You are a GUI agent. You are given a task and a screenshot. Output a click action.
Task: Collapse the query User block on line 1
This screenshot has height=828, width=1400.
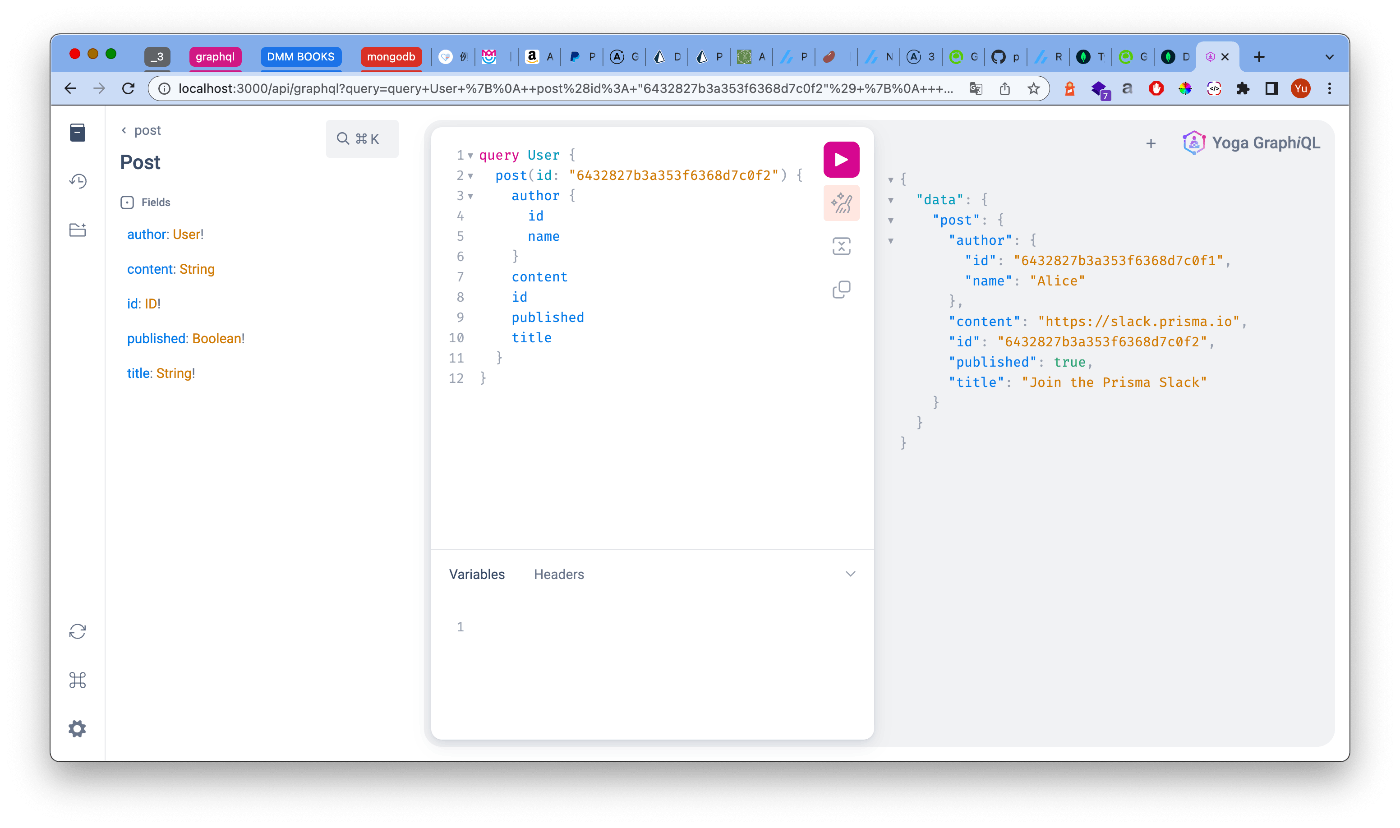470,156
